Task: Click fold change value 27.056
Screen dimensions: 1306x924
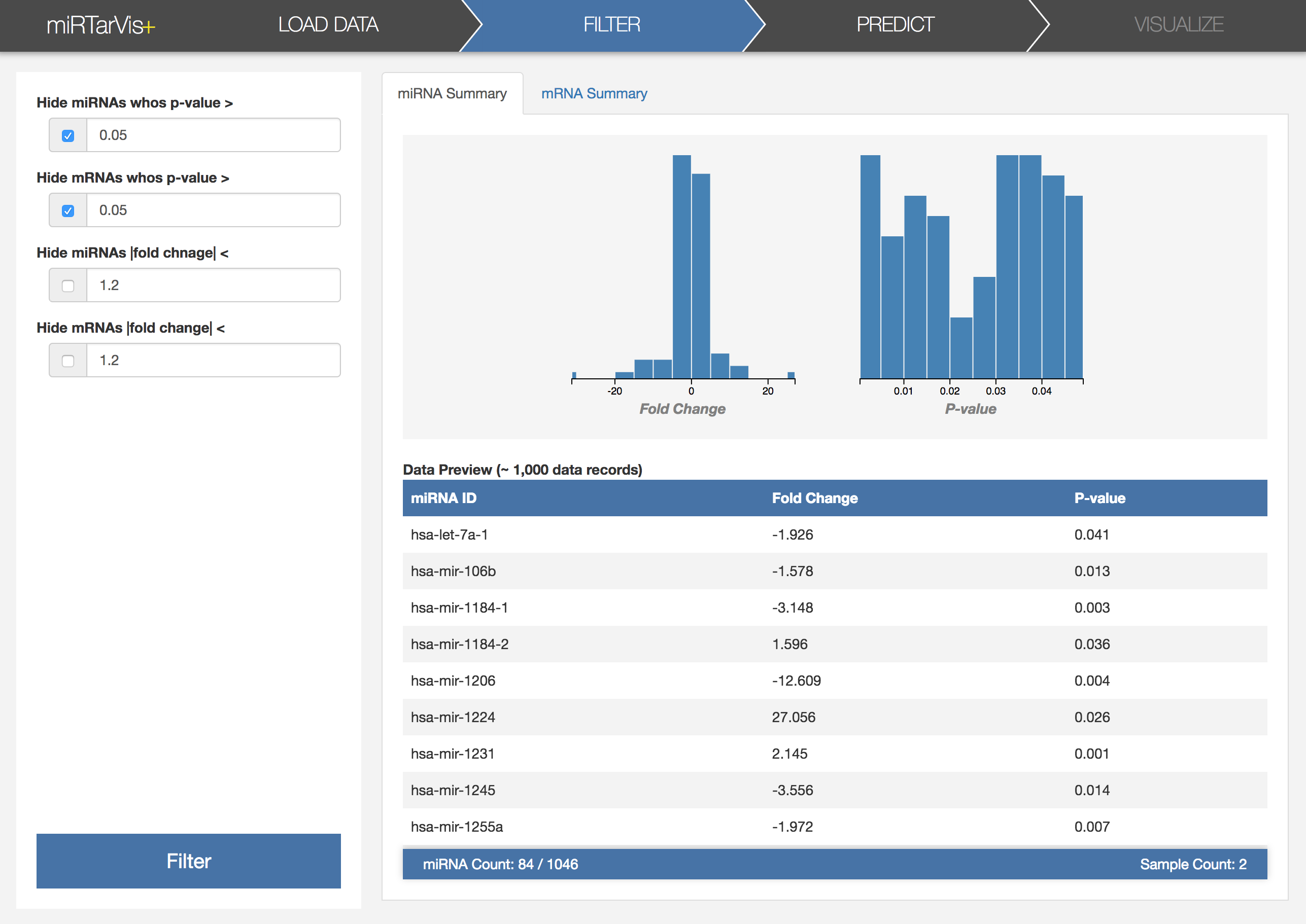Action: click(793, 717)
